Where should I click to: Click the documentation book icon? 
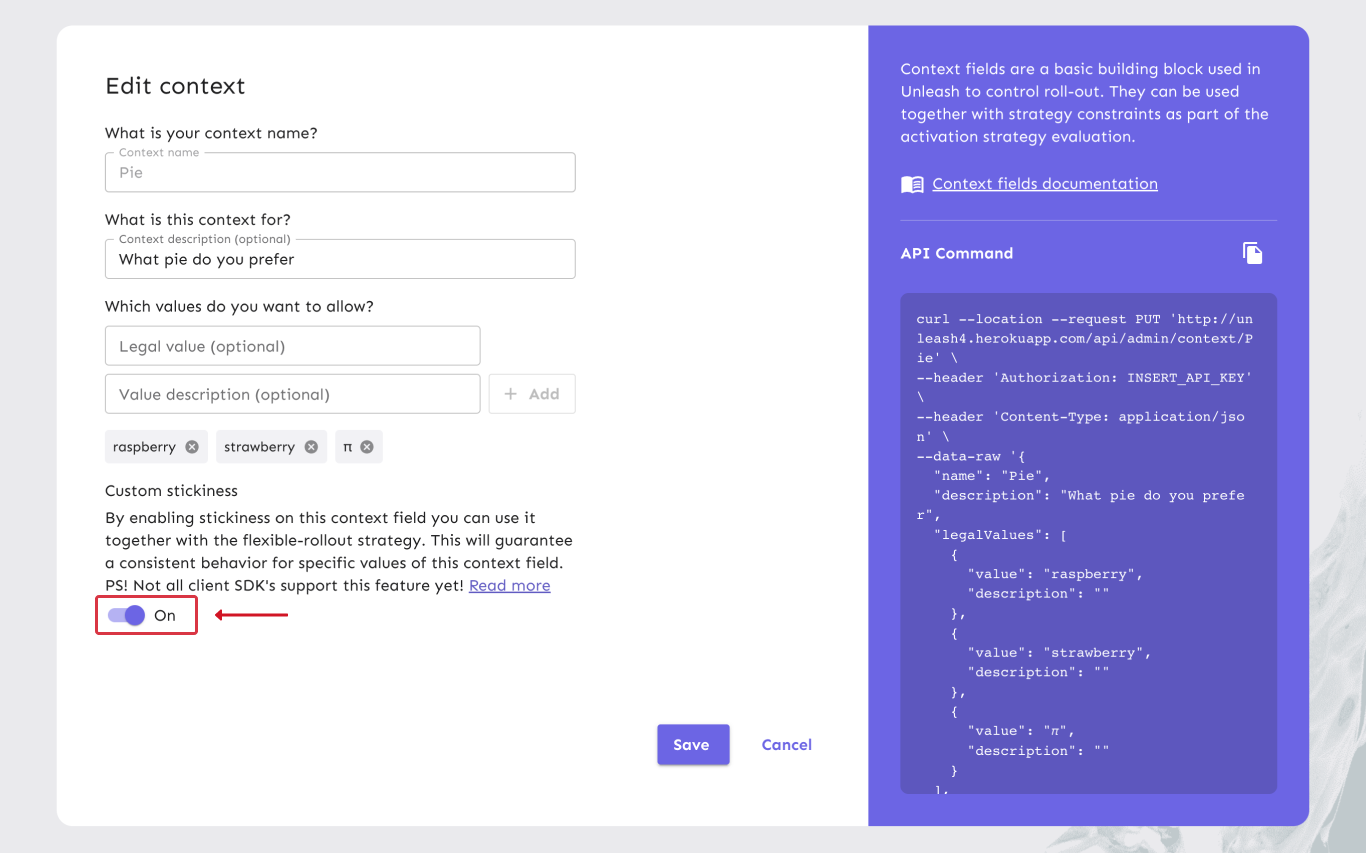click(911, 184)
